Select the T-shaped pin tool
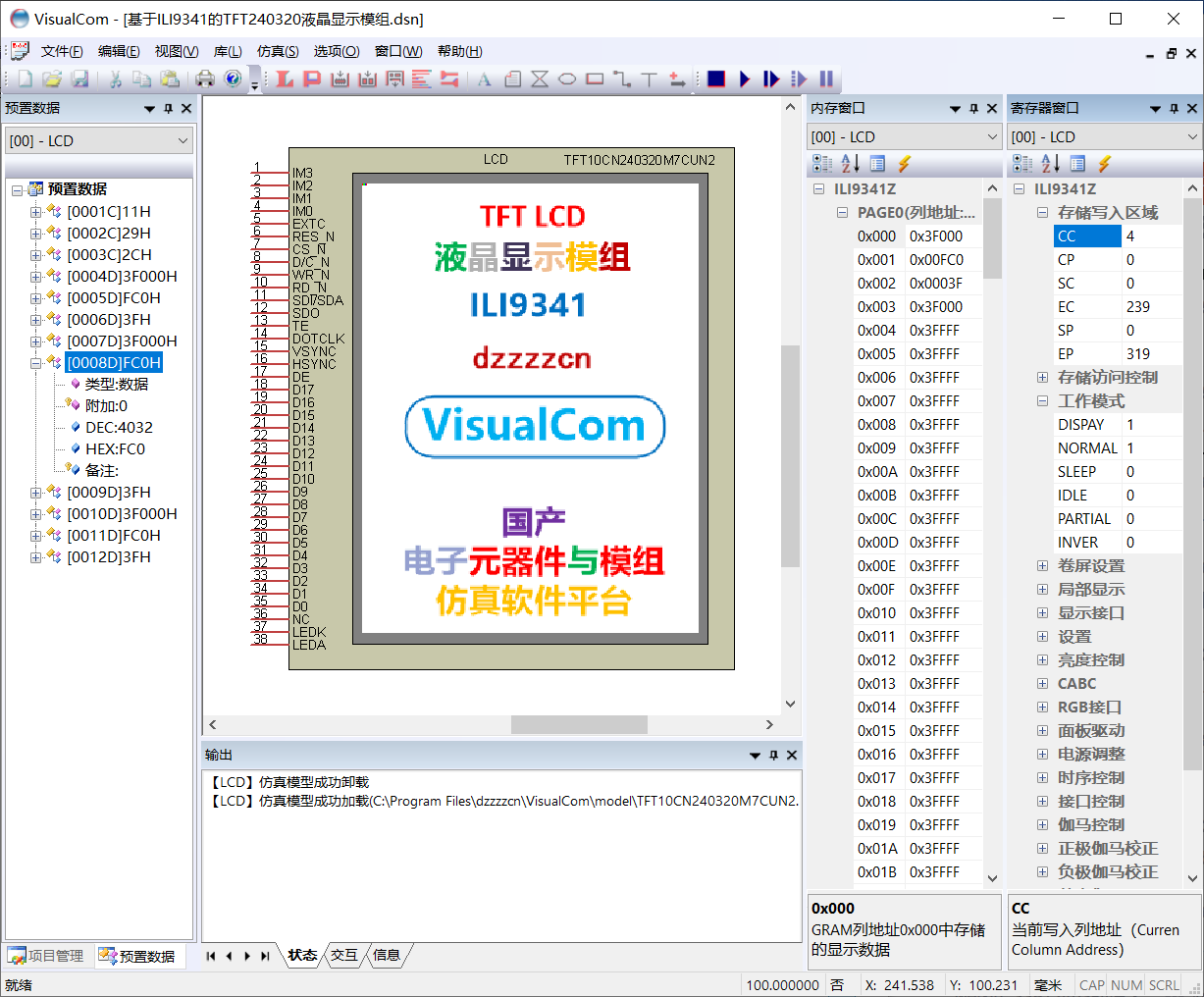Viewport: 1204px width, 997px height. coord(649,79)
